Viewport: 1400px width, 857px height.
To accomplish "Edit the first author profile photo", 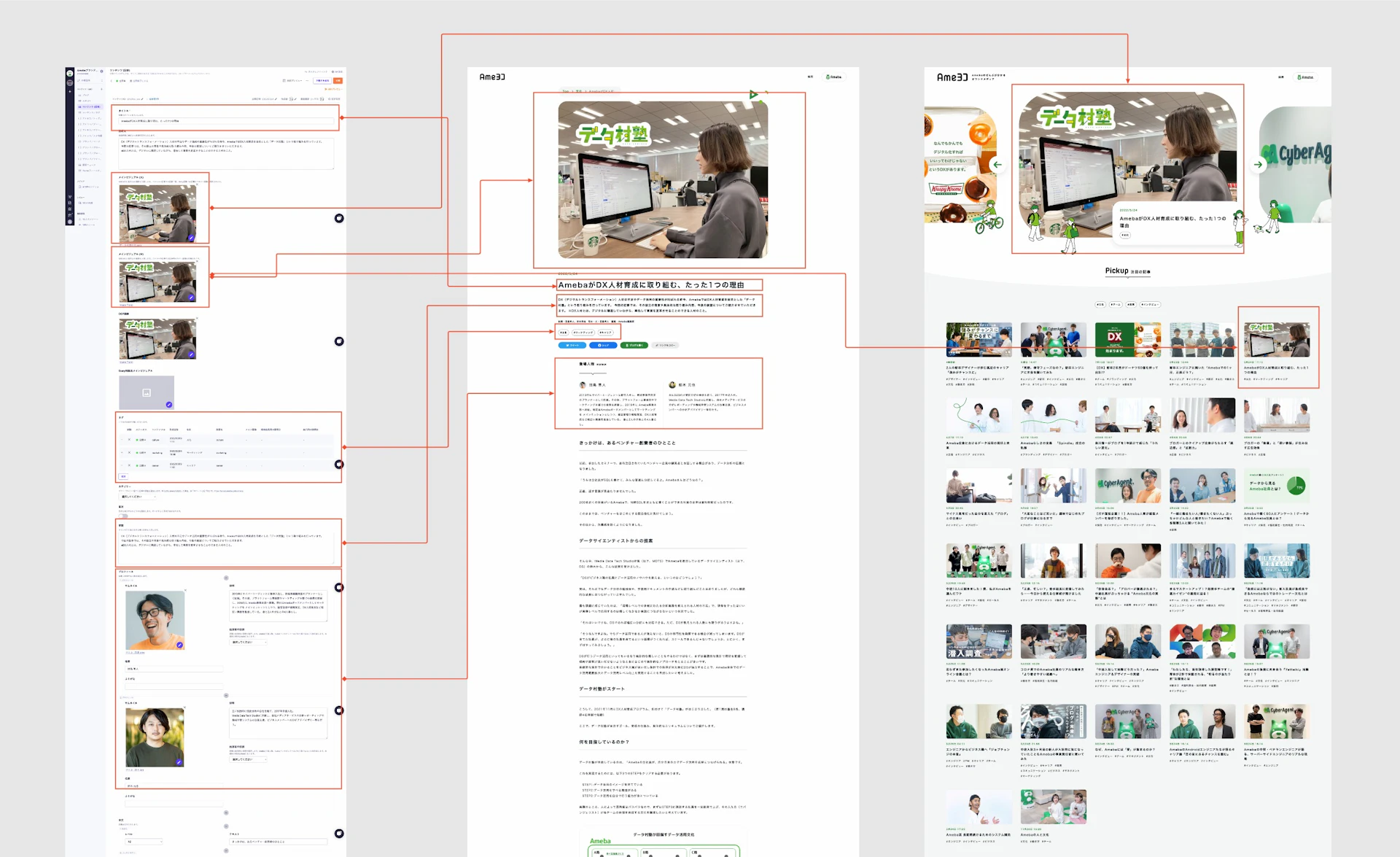I will pyautogui.click(x=179, y=645).
